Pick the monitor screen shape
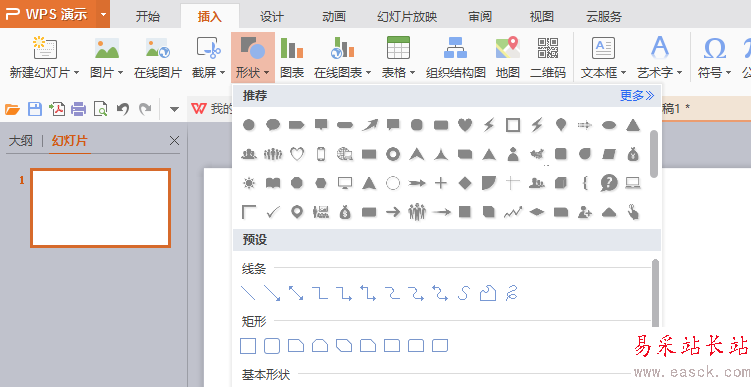 [x=345, y=183]
